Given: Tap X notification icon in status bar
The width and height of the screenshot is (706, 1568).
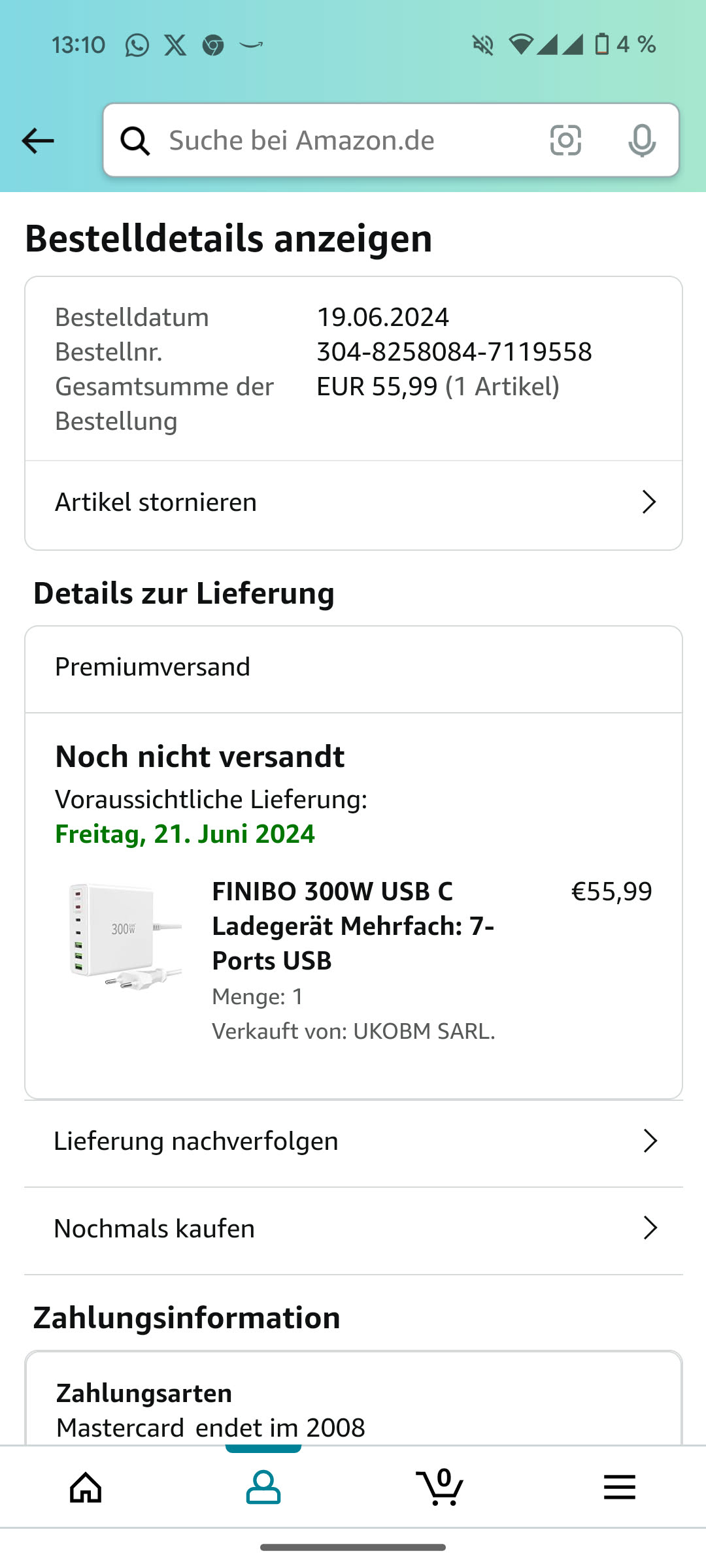Looking at the screenshot, I should pos(175,45).
